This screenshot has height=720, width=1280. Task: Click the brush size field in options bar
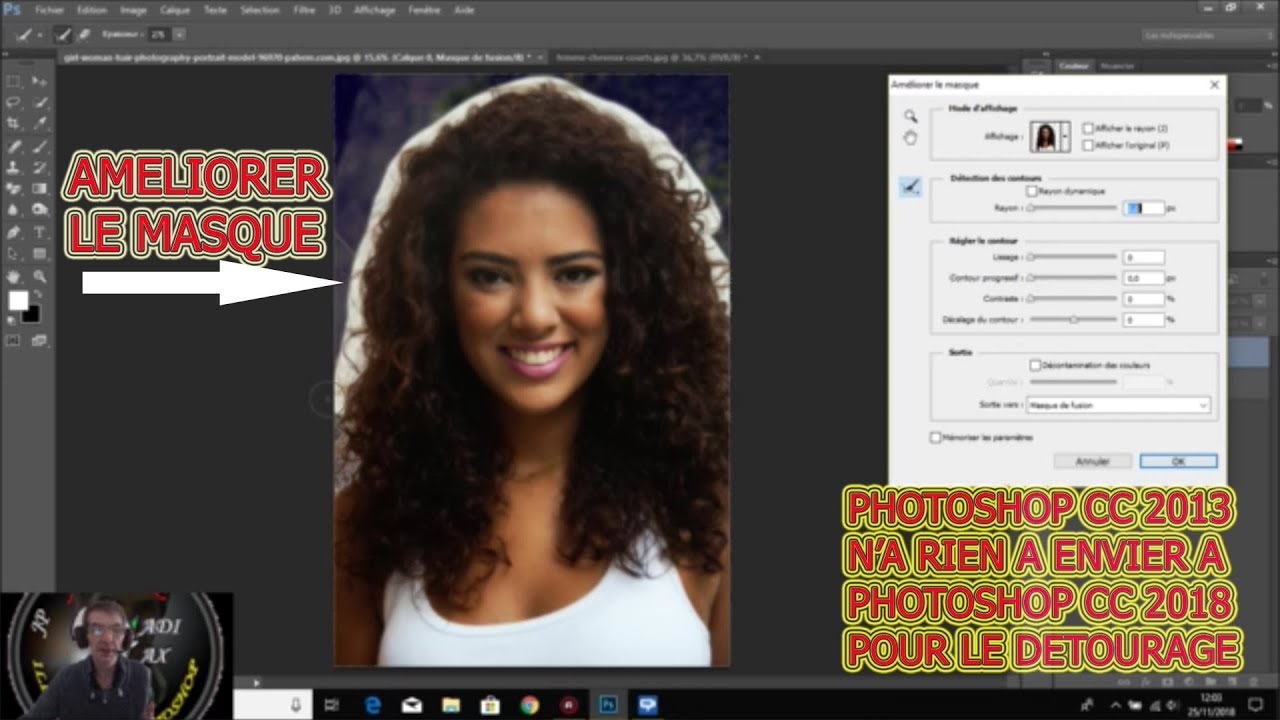point(158,34)
